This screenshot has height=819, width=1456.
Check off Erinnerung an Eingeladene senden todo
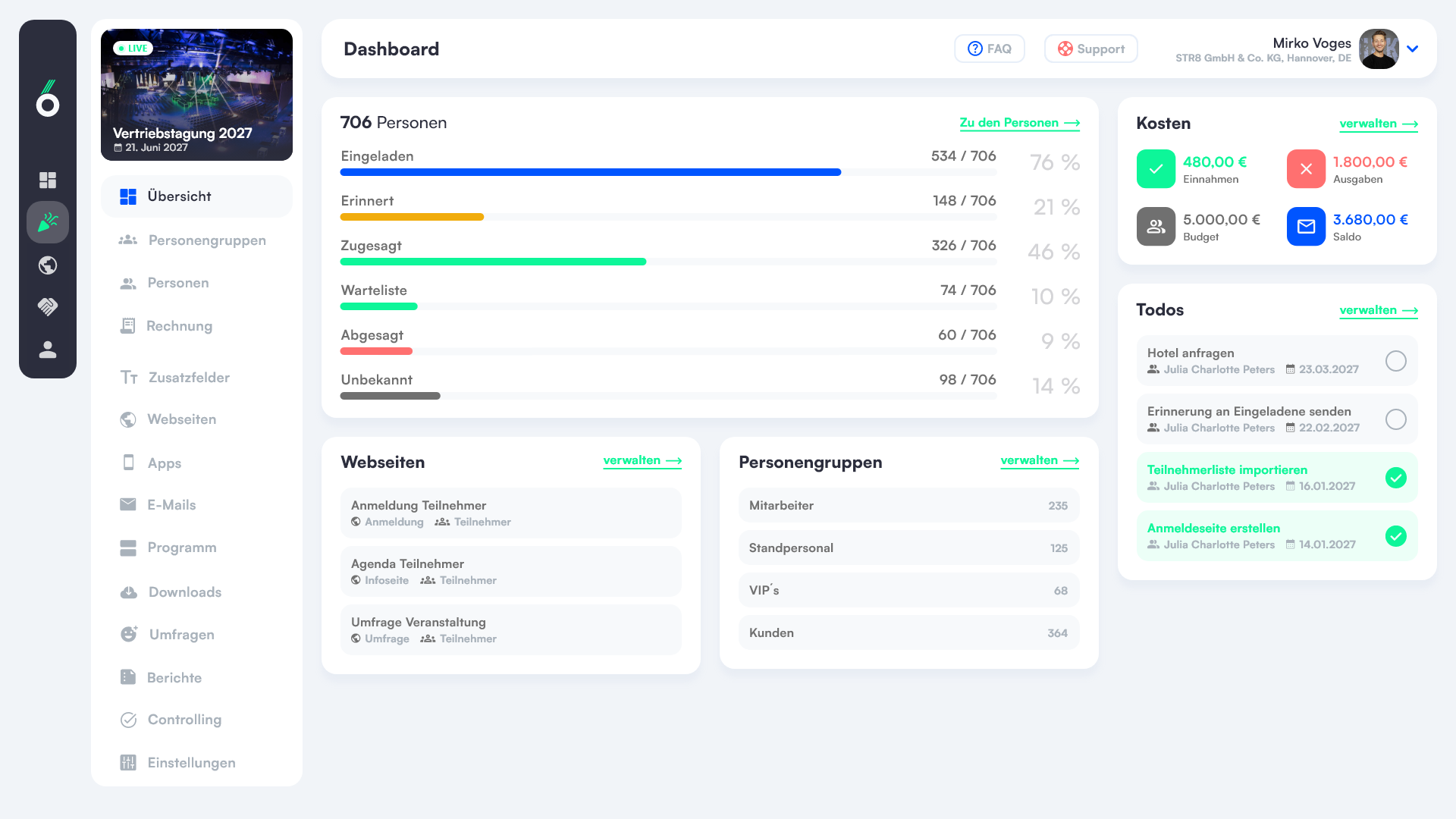1395,419
